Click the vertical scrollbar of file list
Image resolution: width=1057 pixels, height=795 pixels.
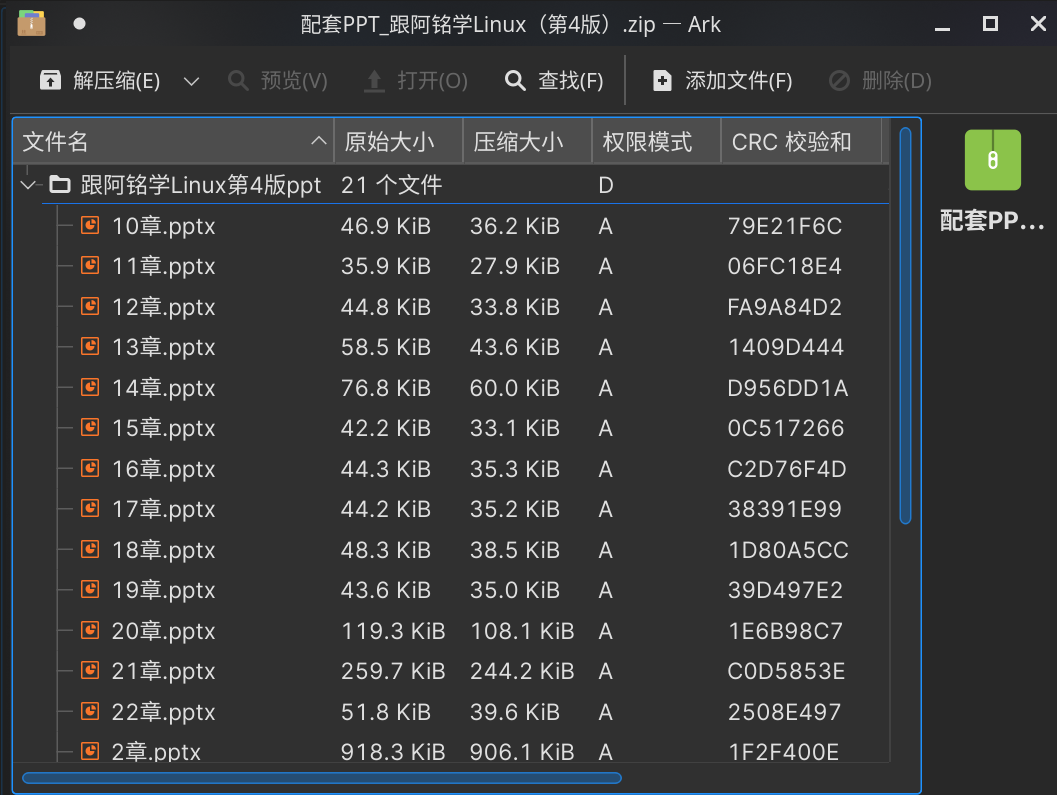pos(905,326)
